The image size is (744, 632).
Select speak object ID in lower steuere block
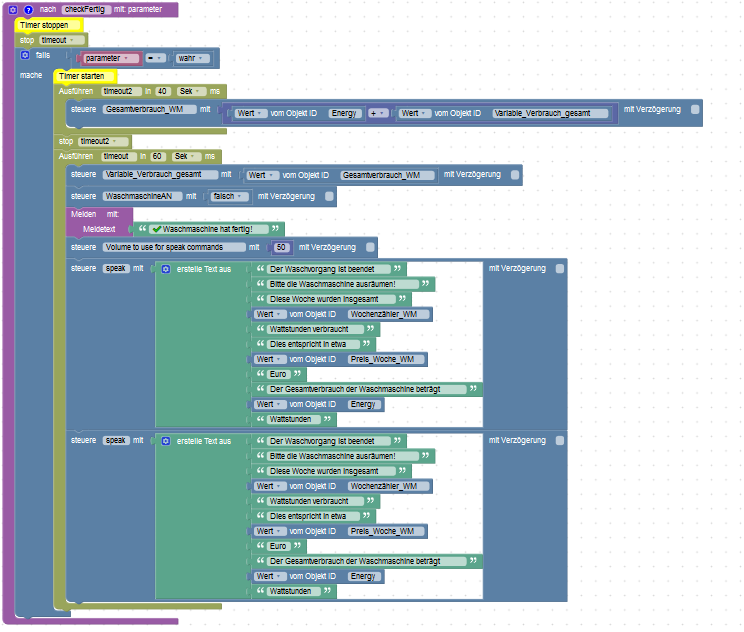pyautogui.click(x=116, y=441)
